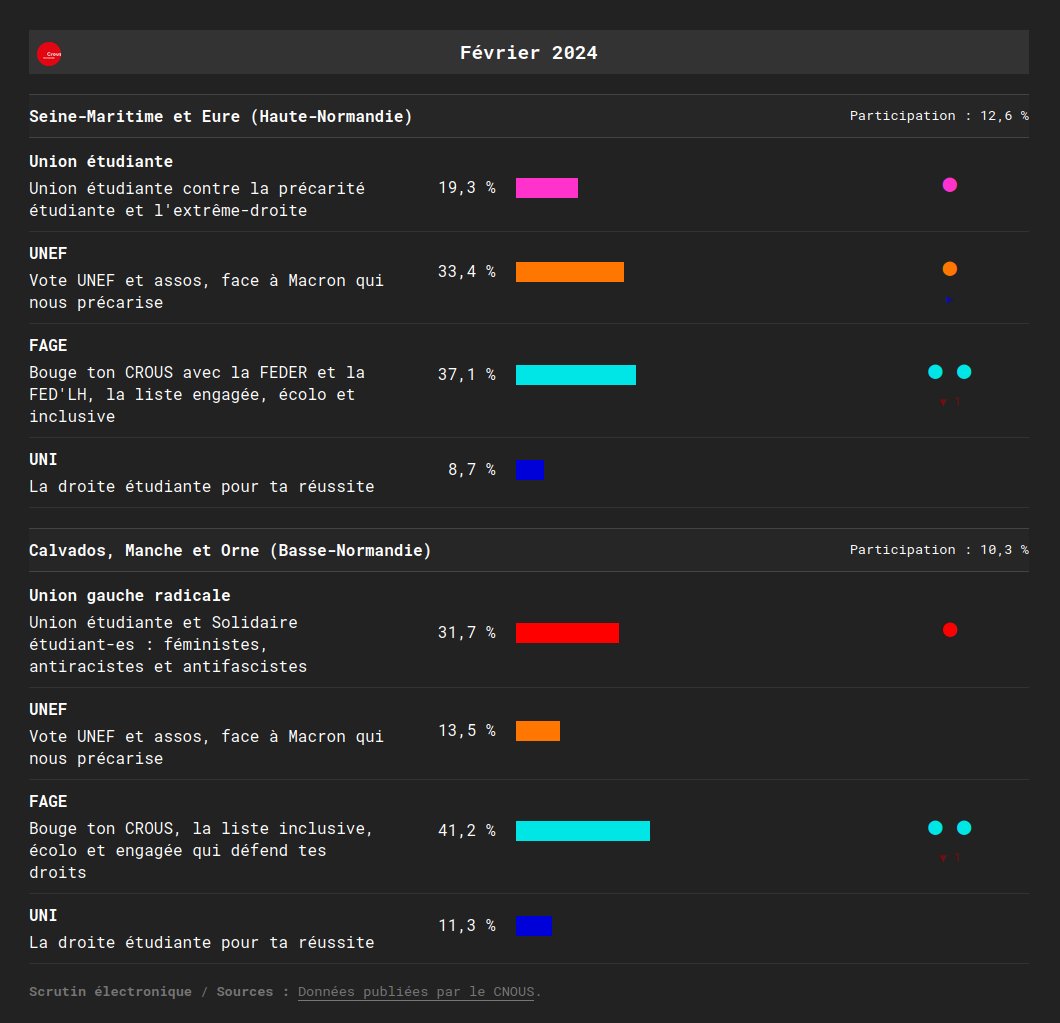Click the red 31,7 % result bar
The image size is (1060, 1023).
[567, 633]
